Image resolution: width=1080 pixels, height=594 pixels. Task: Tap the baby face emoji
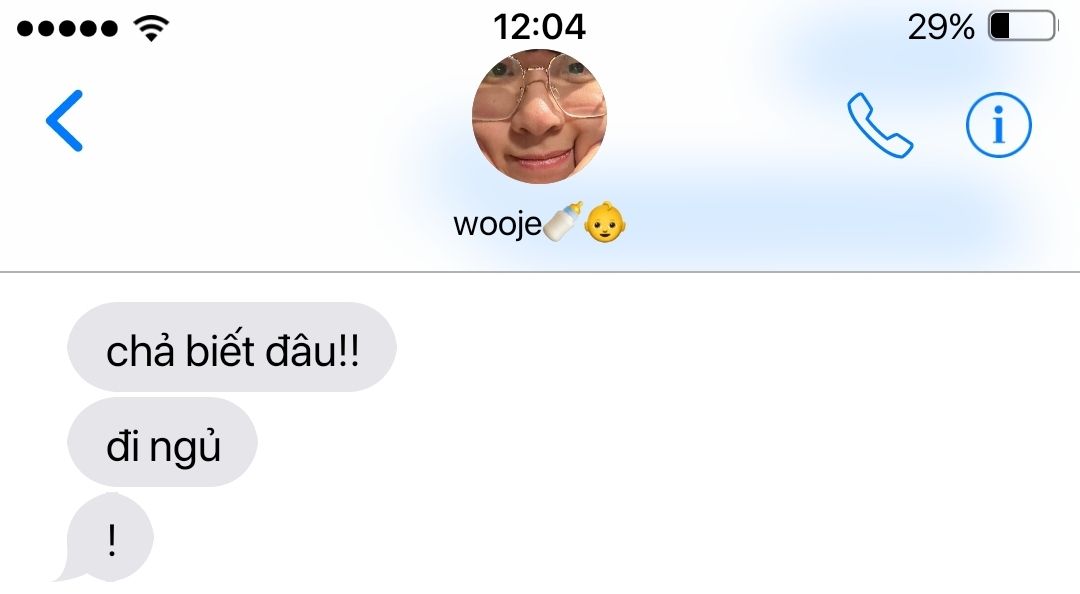pyautogui.click(x=605, y=222)
